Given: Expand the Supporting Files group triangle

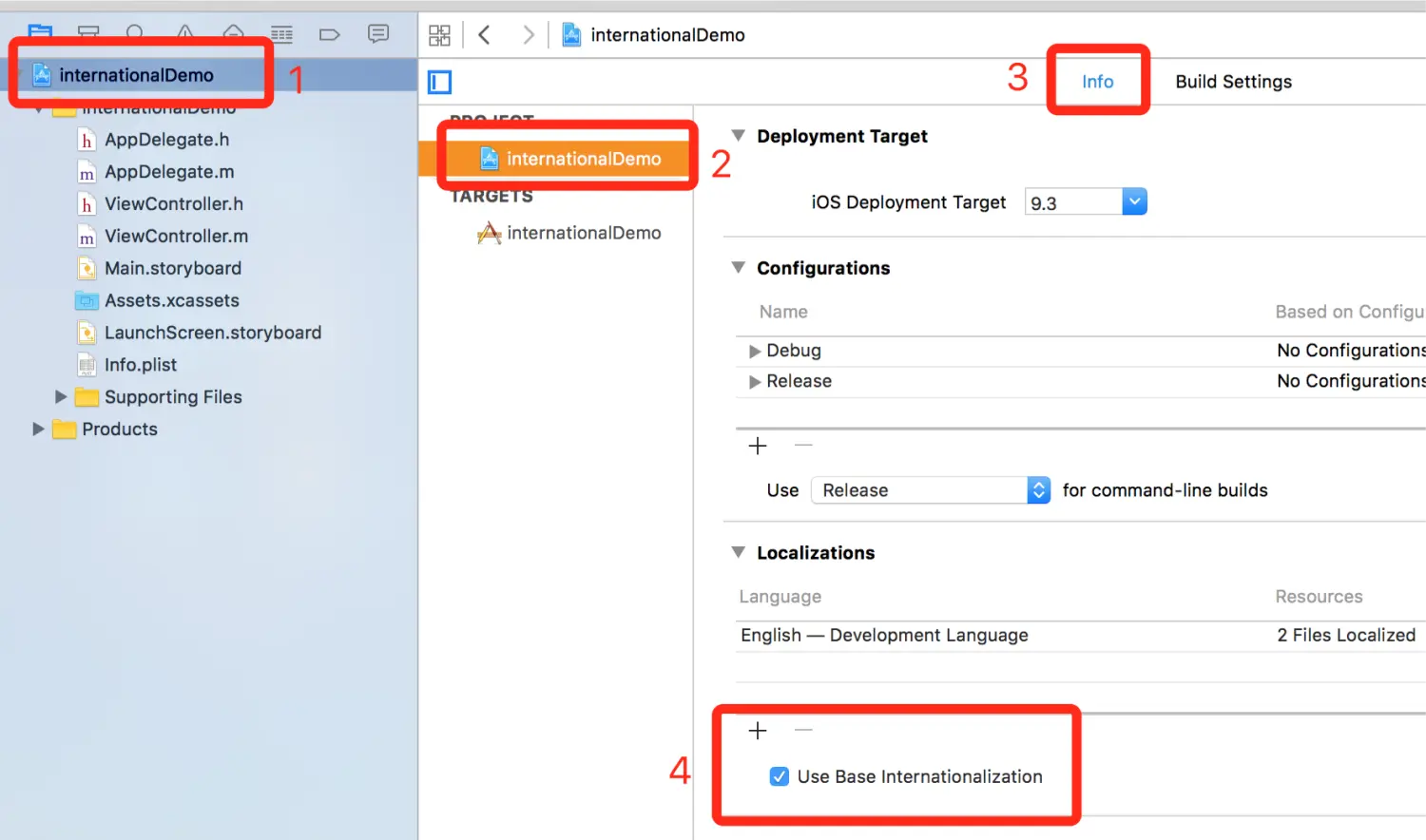Looking at the screenshot, I should 60,397.
